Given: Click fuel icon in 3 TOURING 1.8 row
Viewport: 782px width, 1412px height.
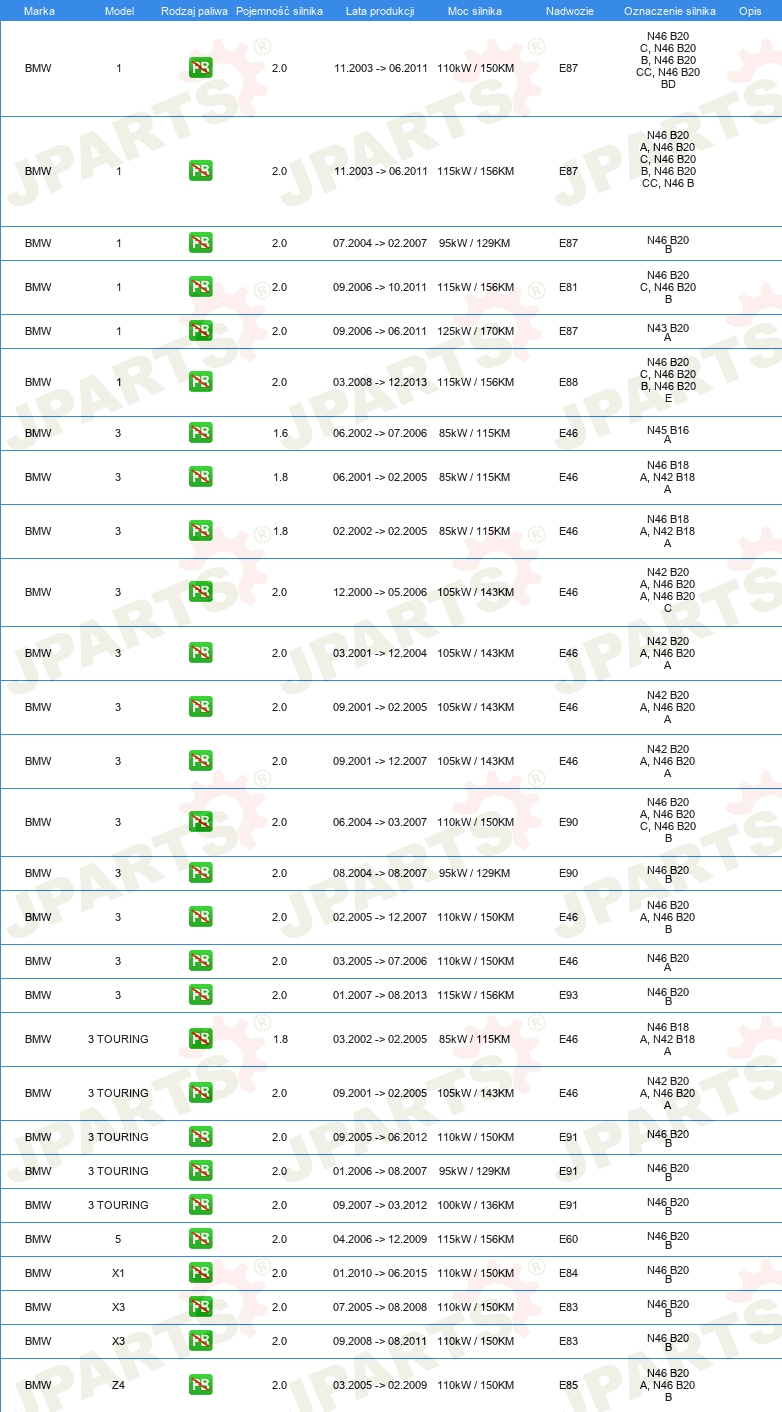Looking at the screenshot, I should [201, 1039].
